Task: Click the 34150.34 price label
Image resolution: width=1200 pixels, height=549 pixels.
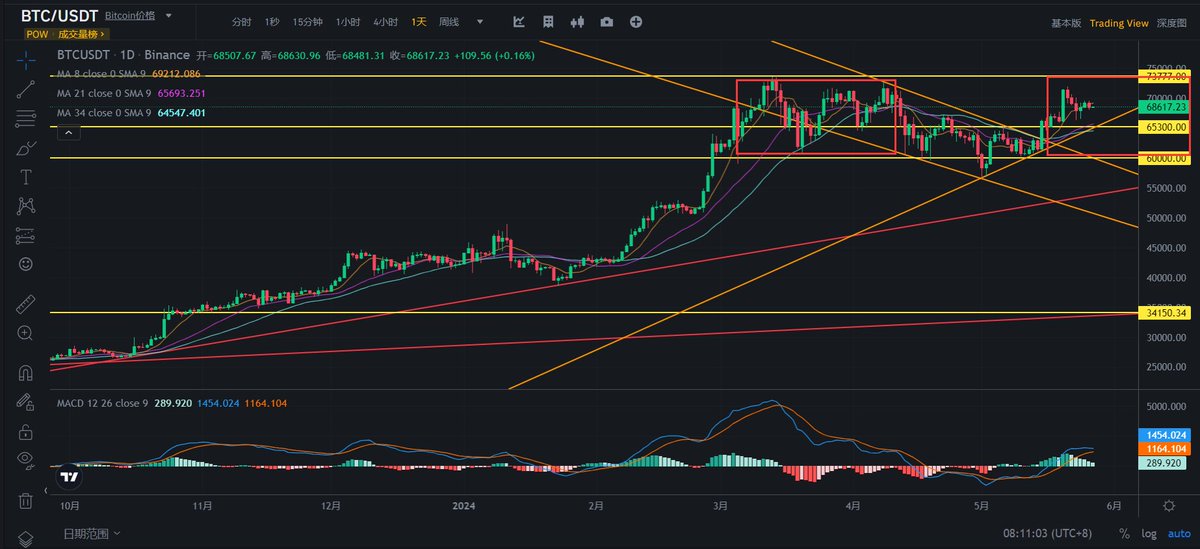Action: pos(1164,313)
